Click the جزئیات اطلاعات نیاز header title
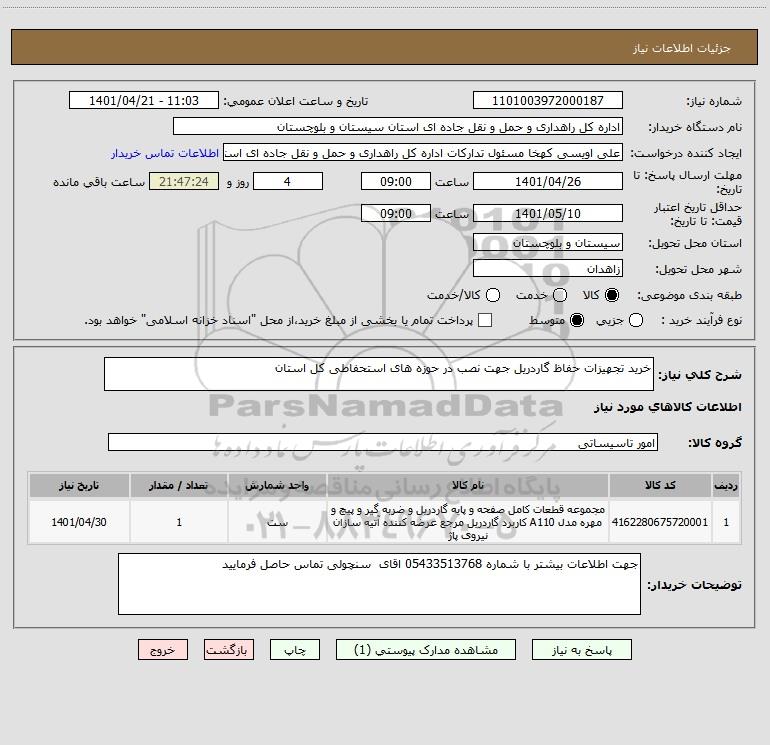 [x=682, y=48]
